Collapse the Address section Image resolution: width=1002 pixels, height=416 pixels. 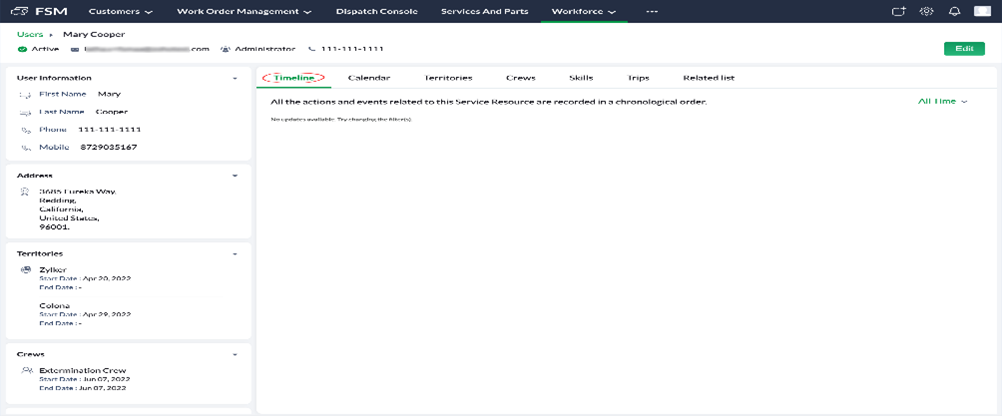(235, 176)
